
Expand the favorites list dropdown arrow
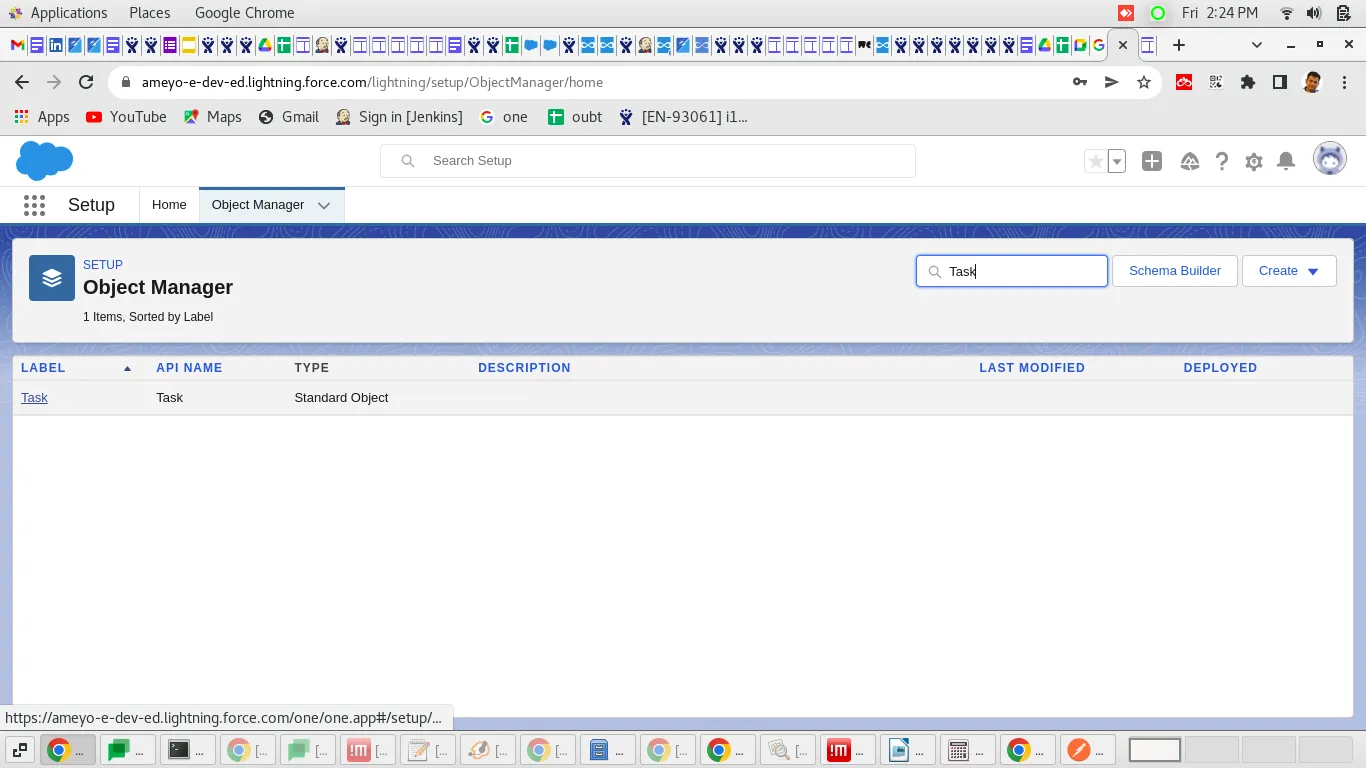[1117, 161]
